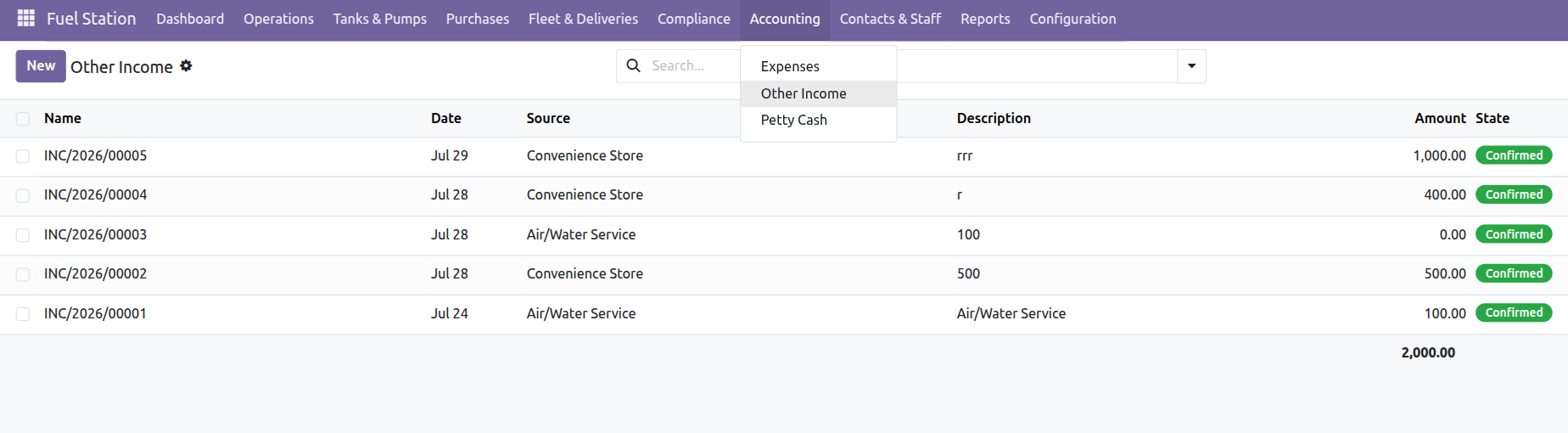Click the 'rrr' description cell
The width and height of the screenshot is (1568, 433).
pyautogui.click(x=965, y=155)
